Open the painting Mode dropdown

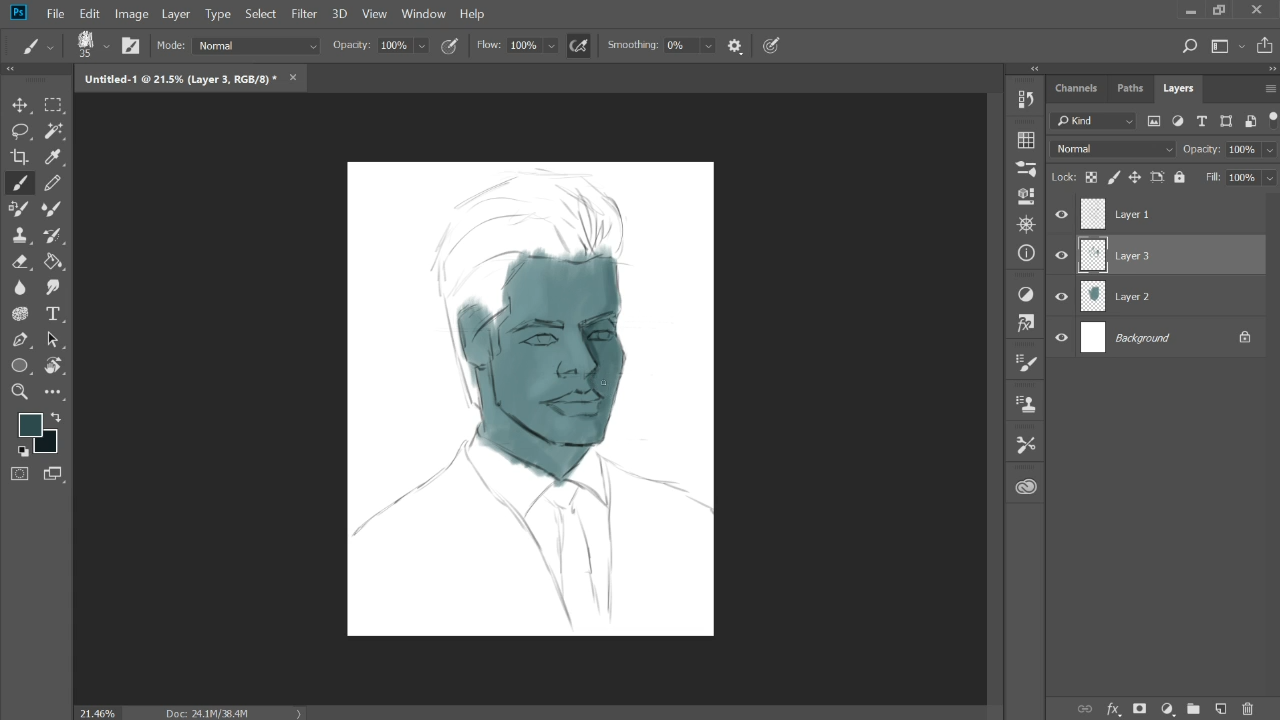258,46
